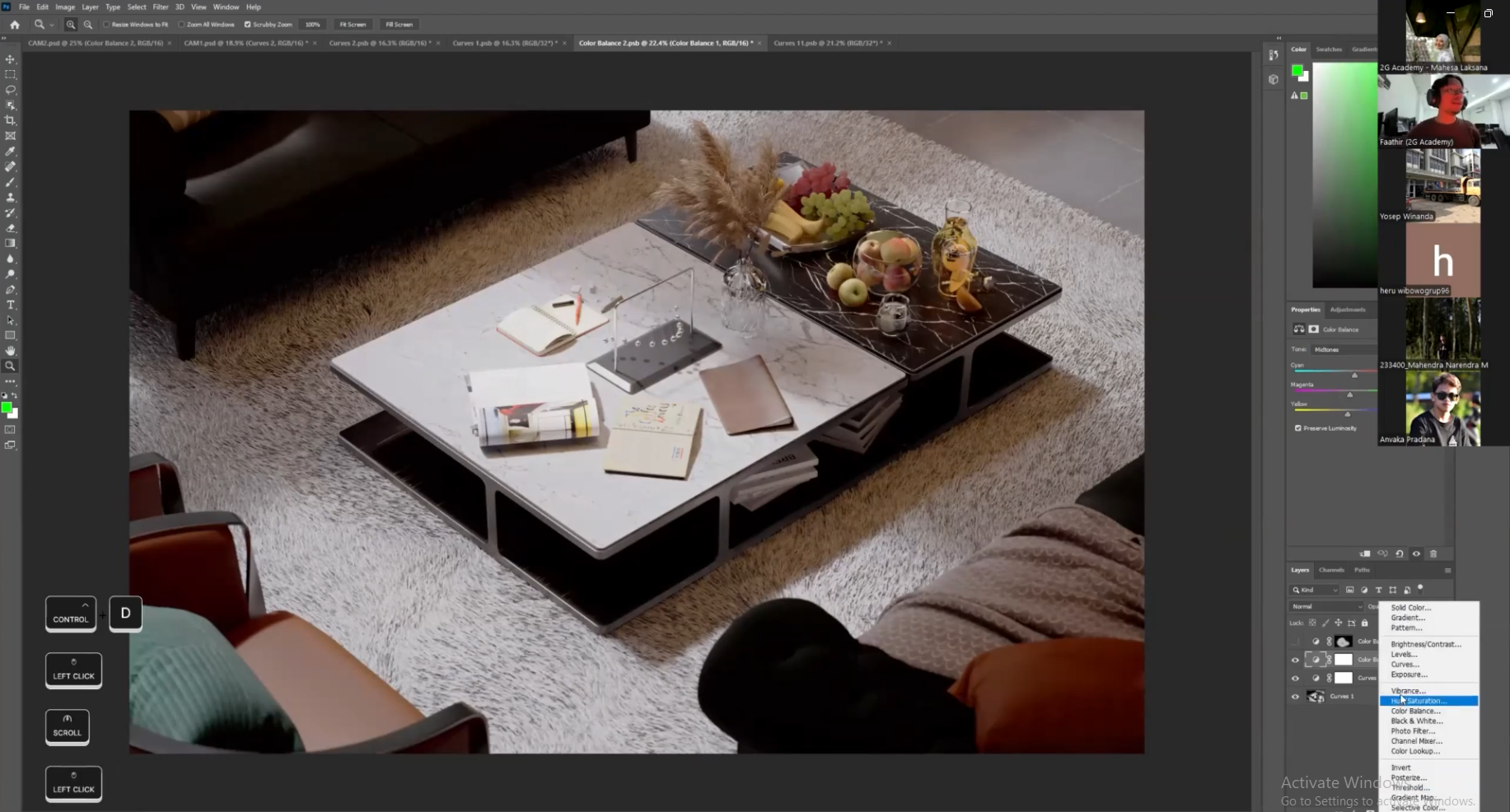The width and height of the screenshot is (1510, 812).
Task: Choose Hue/Saturation from the adjustment menu
Action: coord(1419,701)
